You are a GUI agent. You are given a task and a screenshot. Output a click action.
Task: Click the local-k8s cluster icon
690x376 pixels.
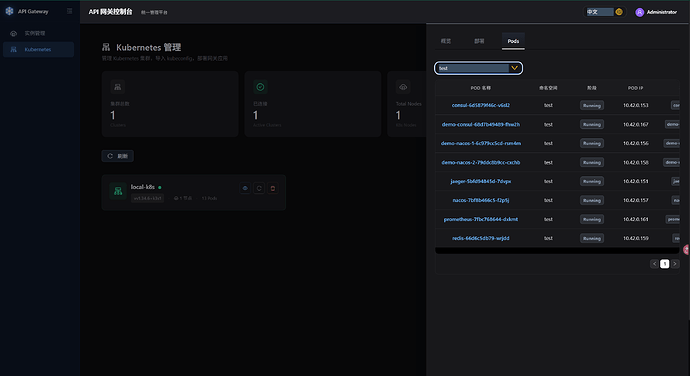(118, 191)
